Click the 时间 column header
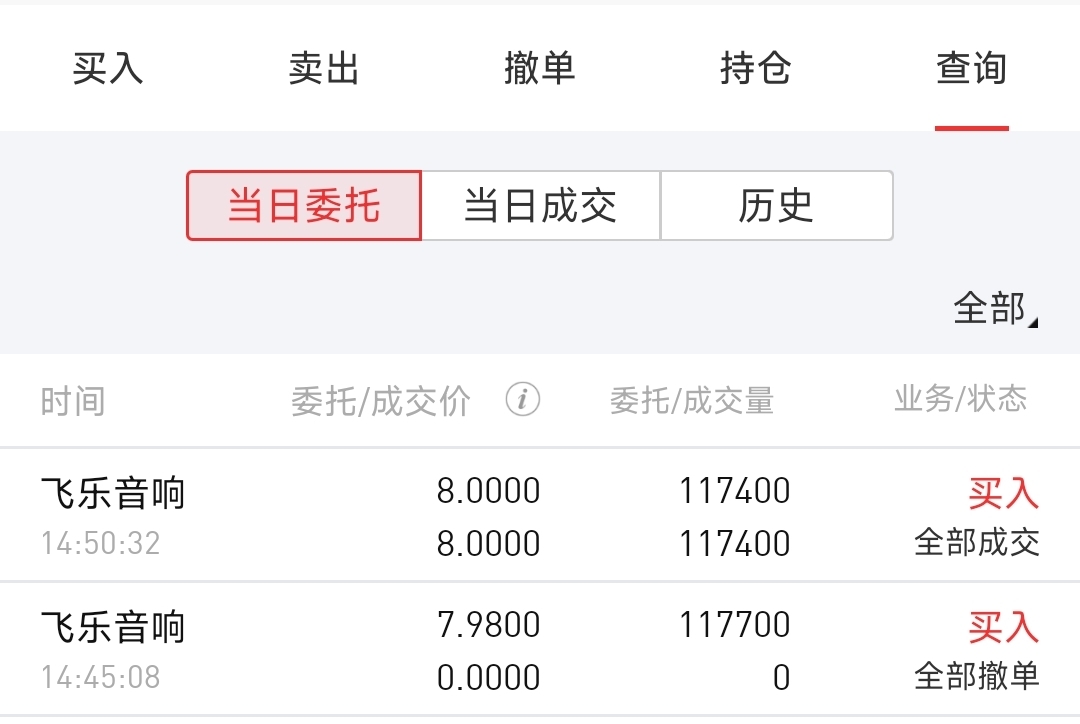1080x724 pixels. coord(72,401)
